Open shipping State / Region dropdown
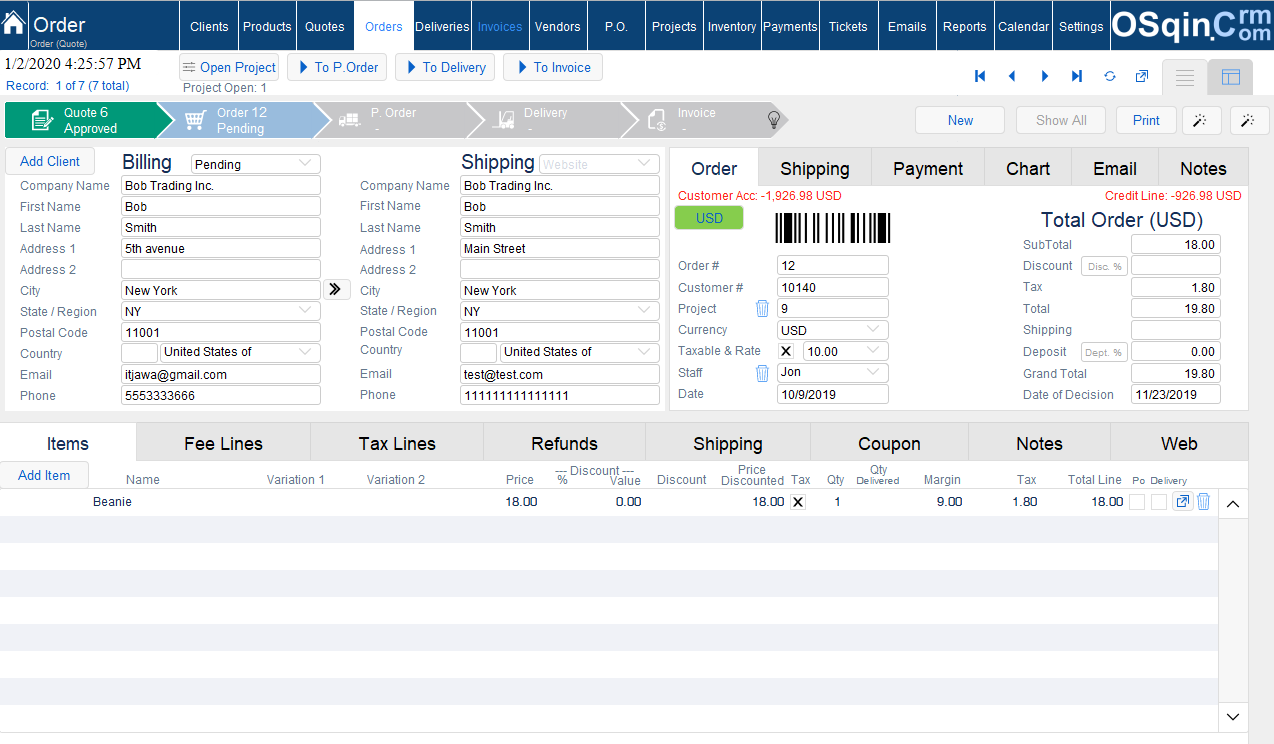Image resolution: width=1274 pixels, height=744 pixels. (560, 311)
